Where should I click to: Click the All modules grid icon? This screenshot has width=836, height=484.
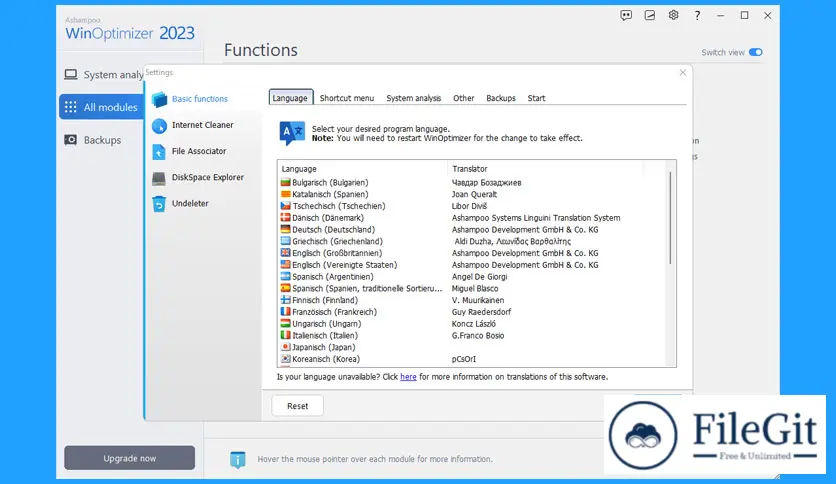pos(70,107)
